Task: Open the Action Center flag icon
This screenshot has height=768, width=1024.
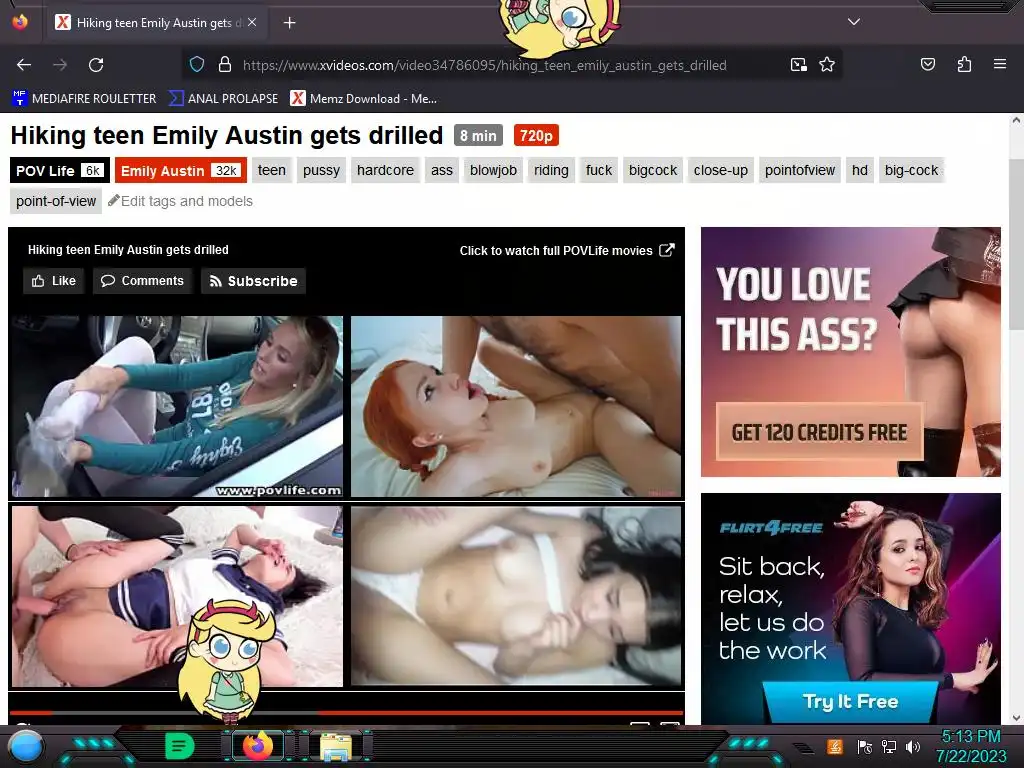Action: 865,746
